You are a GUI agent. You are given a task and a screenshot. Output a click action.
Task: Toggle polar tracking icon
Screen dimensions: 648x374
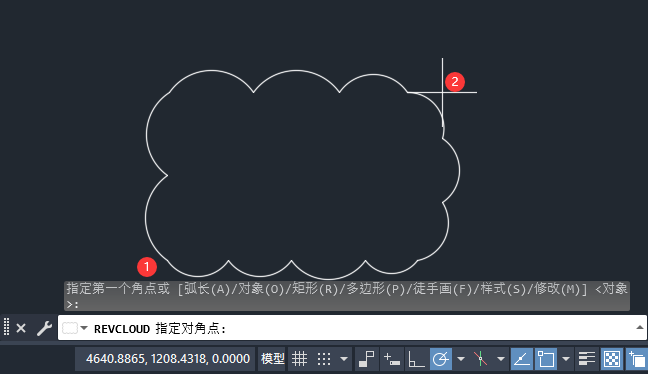click(441, 359)
